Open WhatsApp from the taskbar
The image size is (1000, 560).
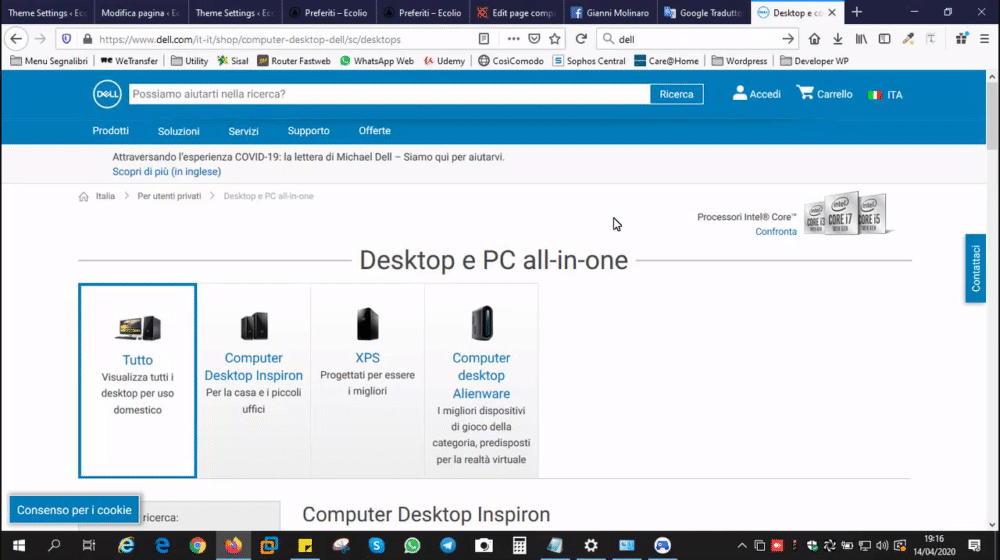[412, 545]
